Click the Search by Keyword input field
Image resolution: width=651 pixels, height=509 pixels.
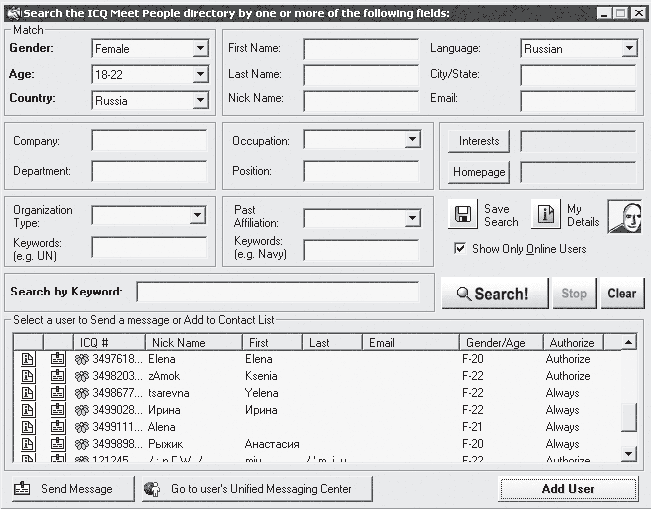[278, 292]
